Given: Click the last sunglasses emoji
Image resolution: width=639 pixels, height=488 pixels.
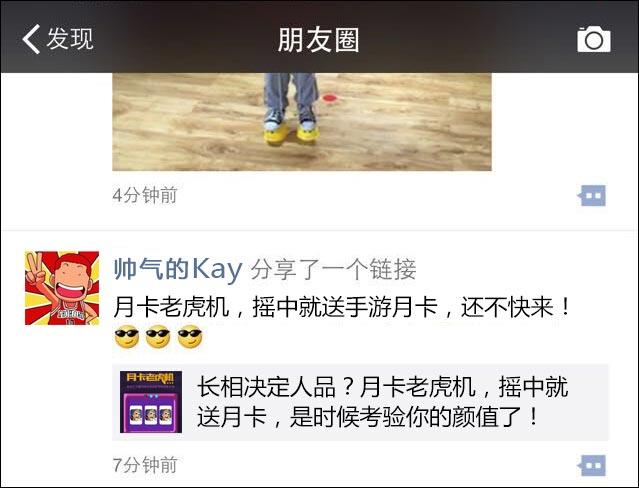Looking at the screenshot, I should (x=190, y=337).
